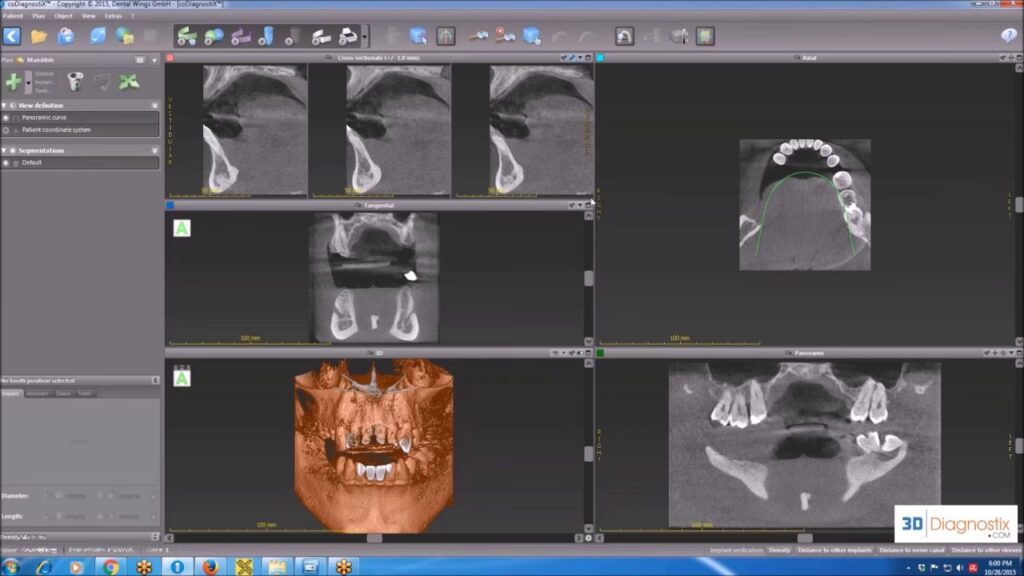This screenshot has height=576, width=1024.
Task: Click the green plus add object icon
Action: pyautogui.click(x=14, y=81)
